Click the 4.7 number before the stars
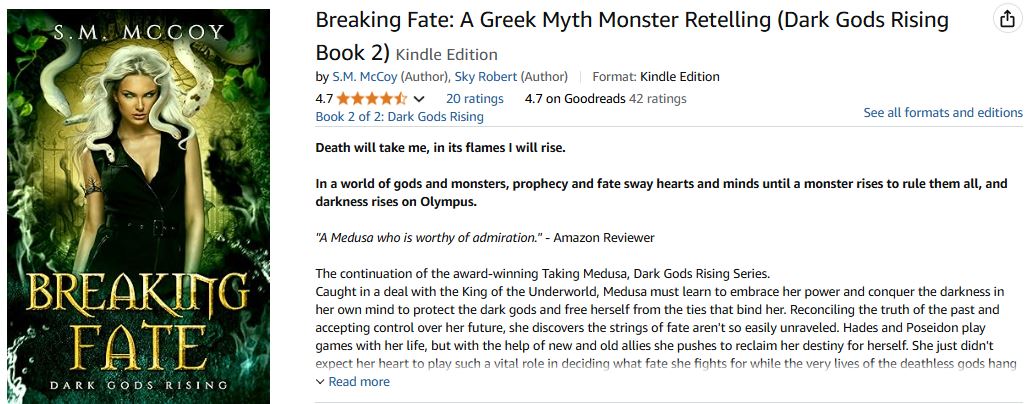Screen dimensions: 1028x404 325,99
